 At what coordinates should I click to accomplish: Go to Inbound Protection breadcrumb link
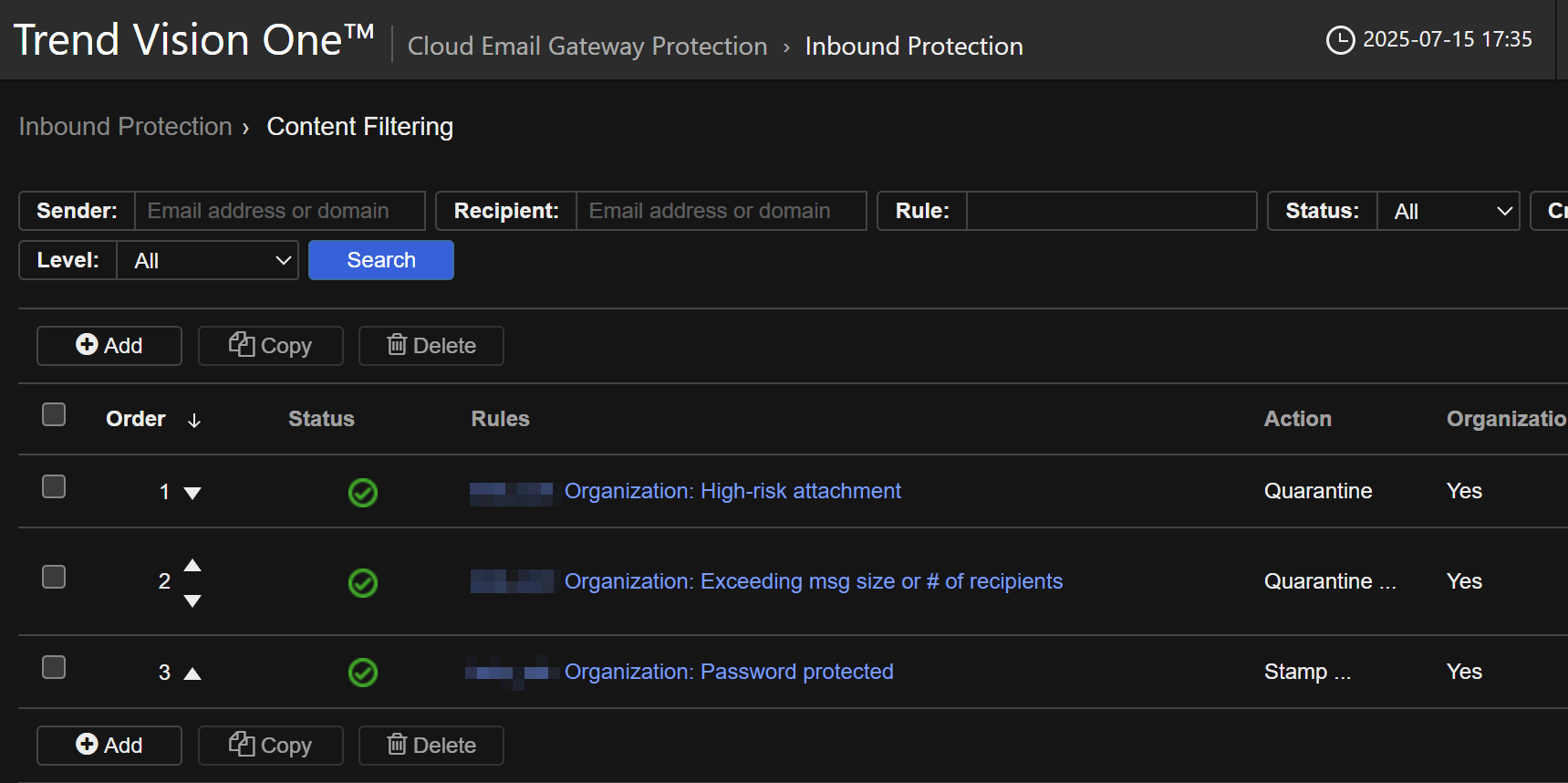click(x=126, y=127)
